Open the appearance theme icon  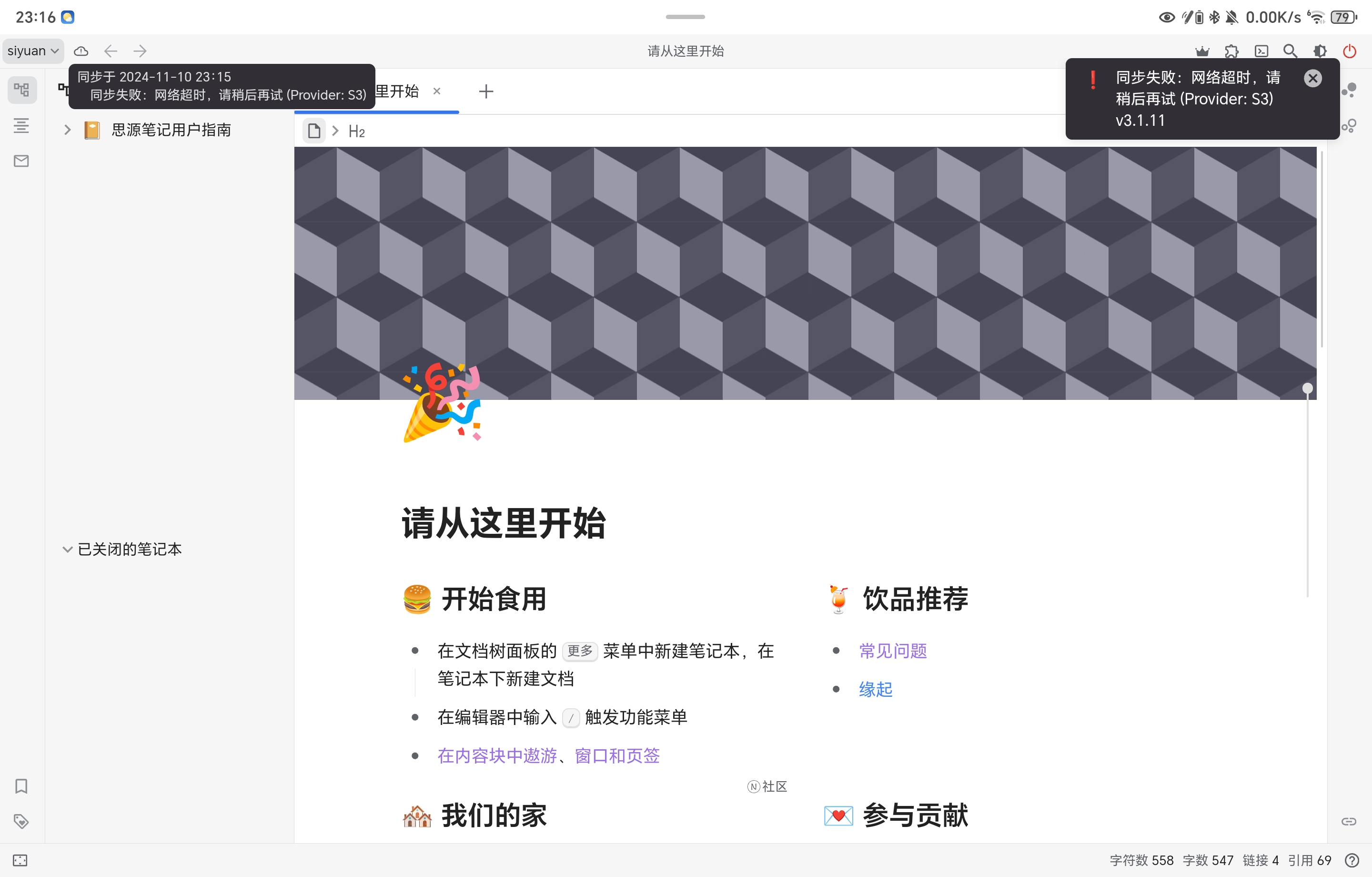pos(1320,51)
